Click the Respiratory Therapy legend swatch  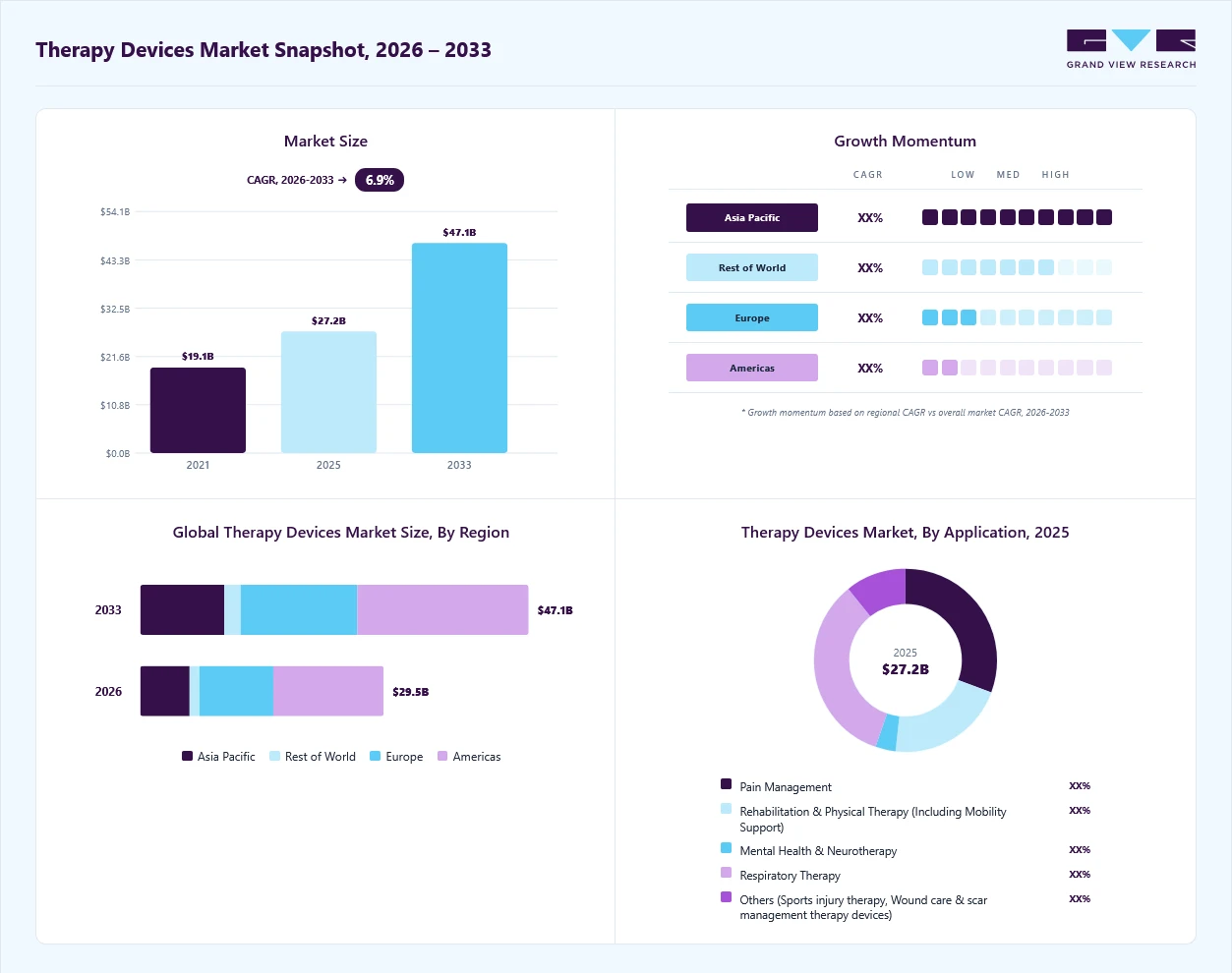(x=726, y=873)
